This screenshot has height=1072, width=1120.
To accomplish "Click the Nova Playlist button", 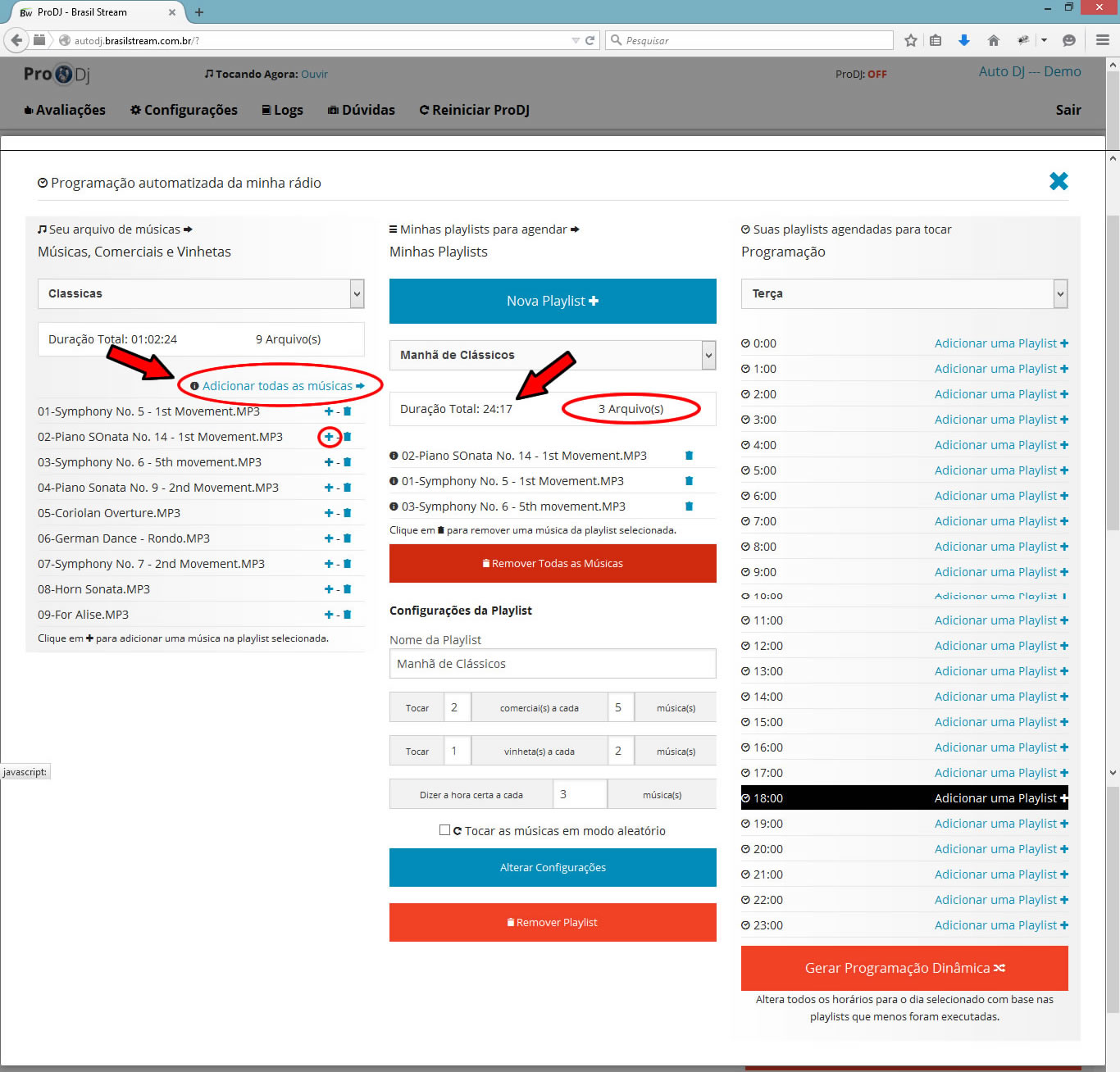I will click(x=553, y=301).
